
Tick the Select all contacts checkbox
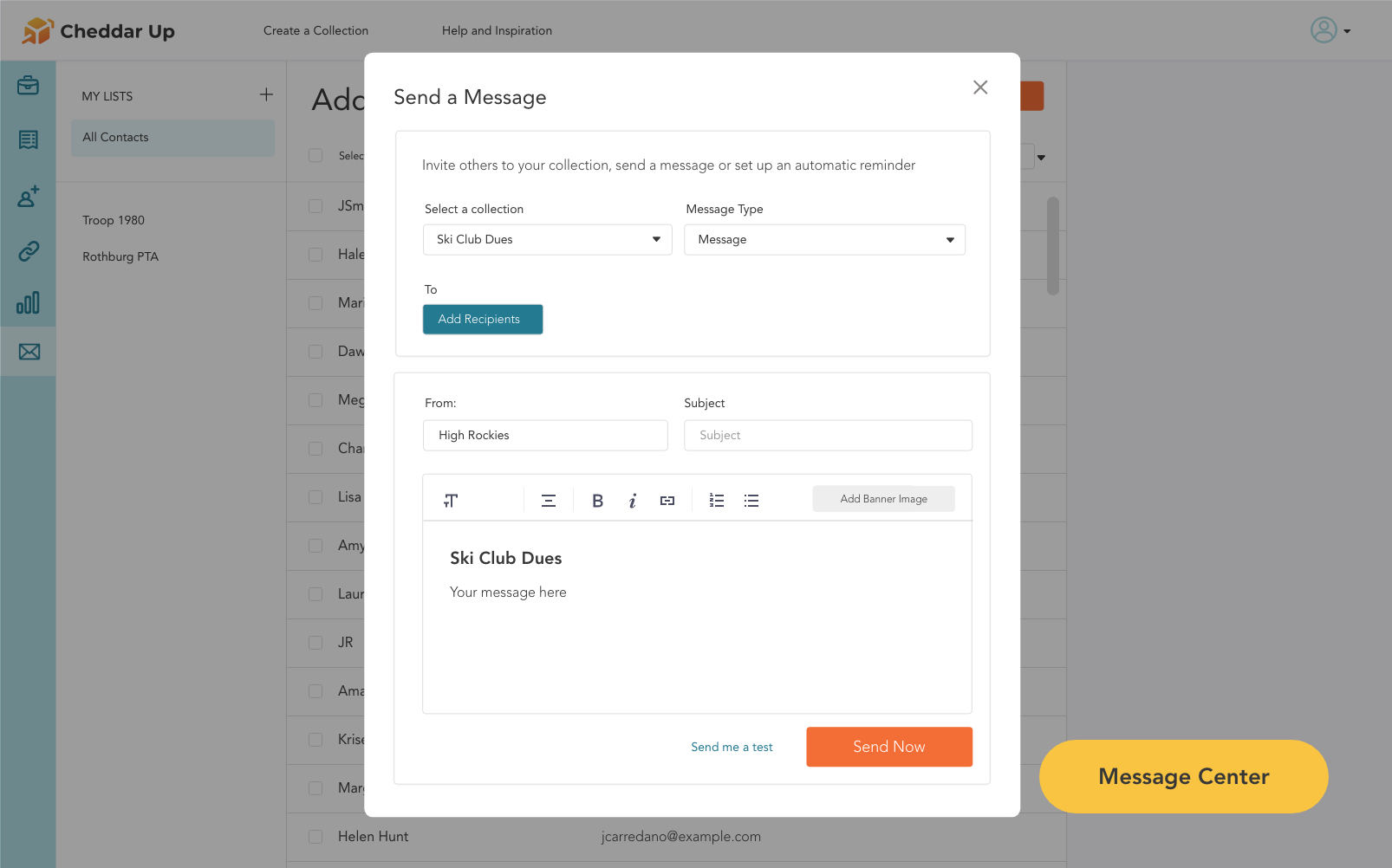(315, 155)
